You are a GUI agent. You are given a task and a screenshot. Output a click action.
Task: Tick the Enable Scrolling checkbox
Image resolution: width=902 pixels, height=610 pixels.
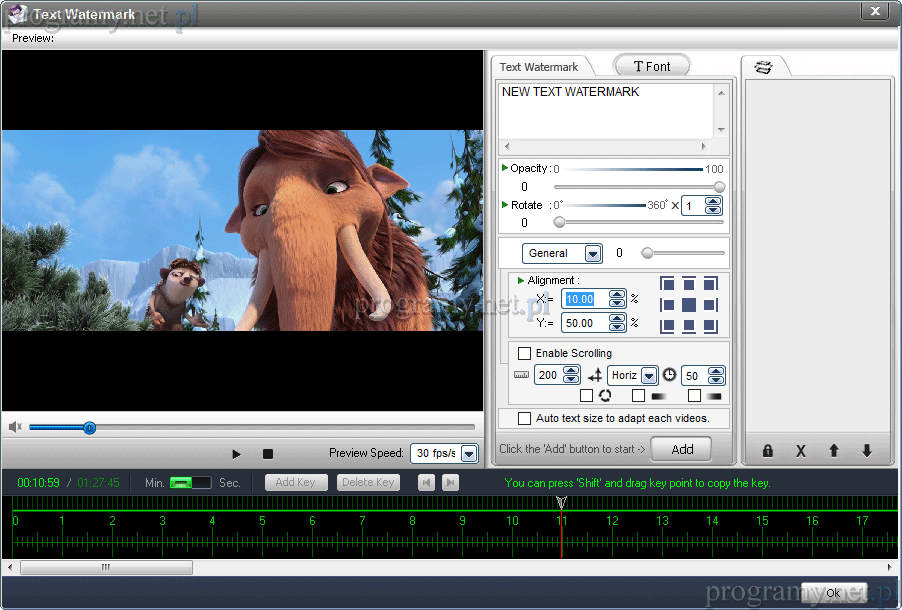pos(524,353)
